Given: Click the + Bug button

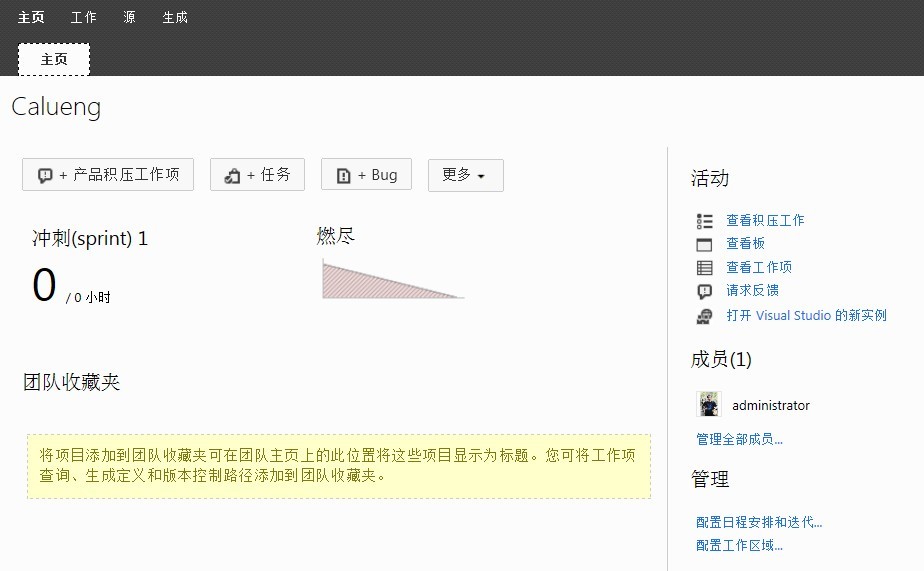Looking at the screenshot, I should pos(366,174).
